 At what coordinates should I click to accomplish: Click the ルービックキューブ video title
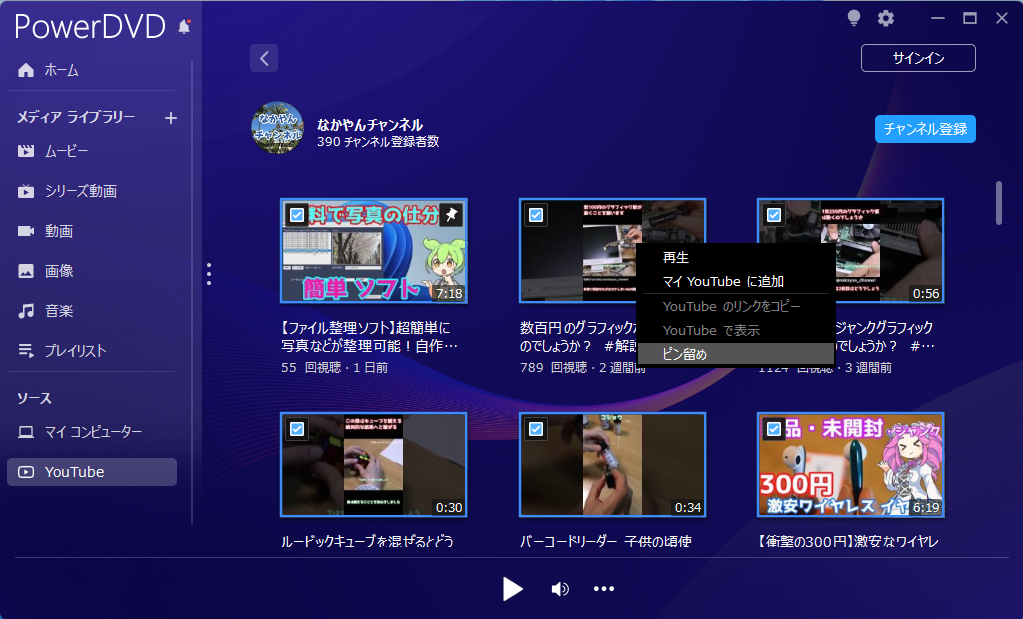pyautogui.click(x=367, y=541)
